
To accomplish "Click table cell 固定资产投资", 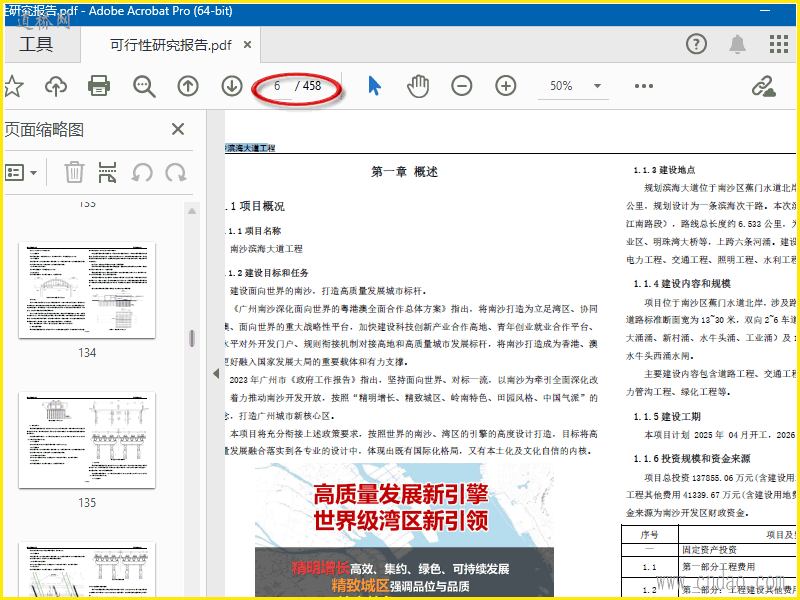I will tap(709, 550).
